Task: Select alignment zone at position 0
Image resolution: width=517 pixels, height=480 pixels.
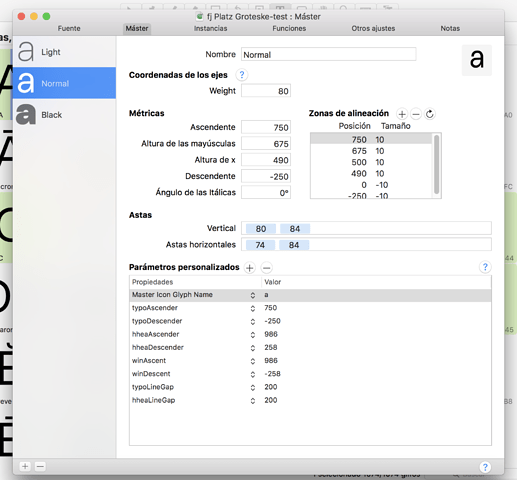Action: (371, 185)
